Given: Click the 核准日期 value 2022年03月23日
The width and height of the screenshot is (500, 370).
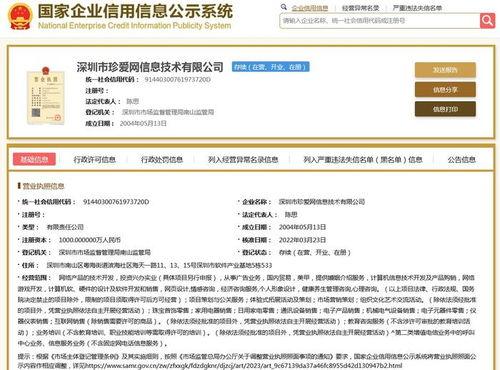Looking at the screenshot, I should coord(302,240).
